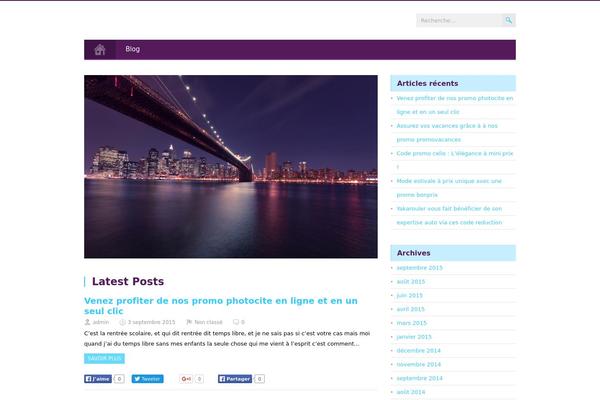The height and width of the screenshot is (400, 600).
Task: Click the bridge night skyline banner image
Action: tap(231, 167)
